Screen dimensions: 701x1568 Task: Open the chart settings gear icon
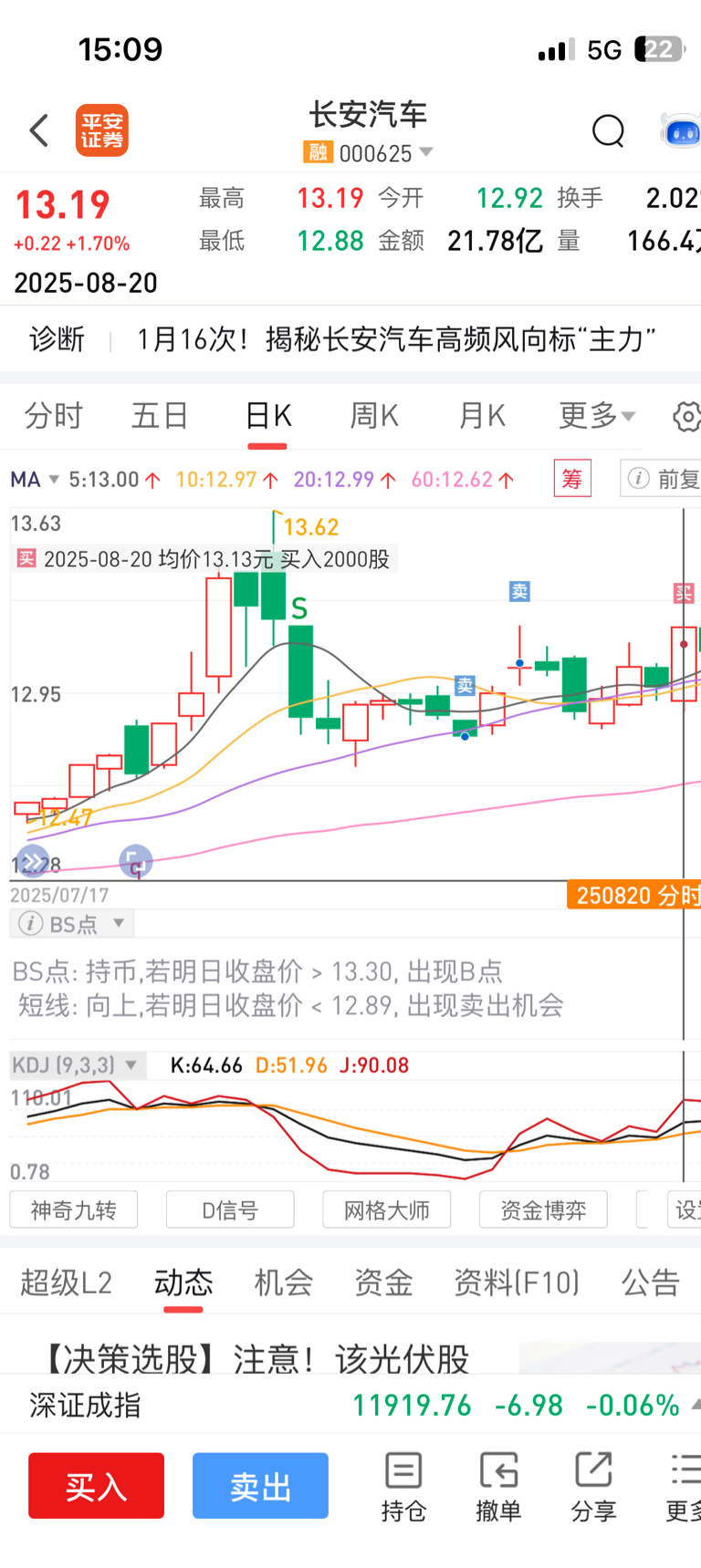coord(686,417)
